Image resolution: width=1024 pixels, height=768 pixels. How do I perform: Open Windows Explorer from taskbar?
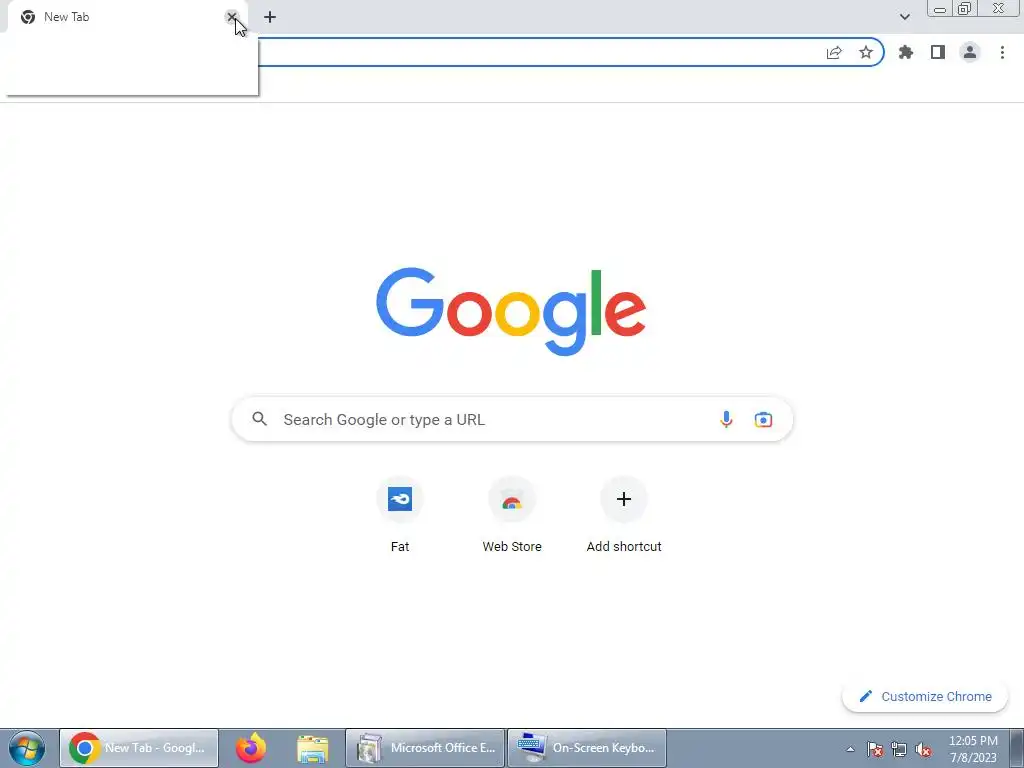[313, 748]
